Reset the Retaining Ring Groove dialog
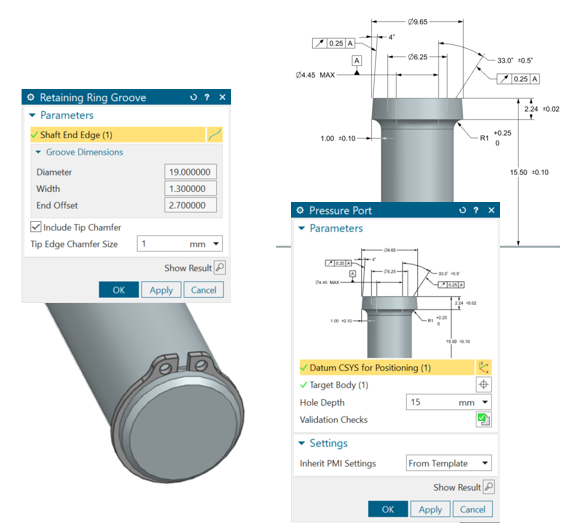This screenshot has height=530, width=565. (x=193, y=97)
